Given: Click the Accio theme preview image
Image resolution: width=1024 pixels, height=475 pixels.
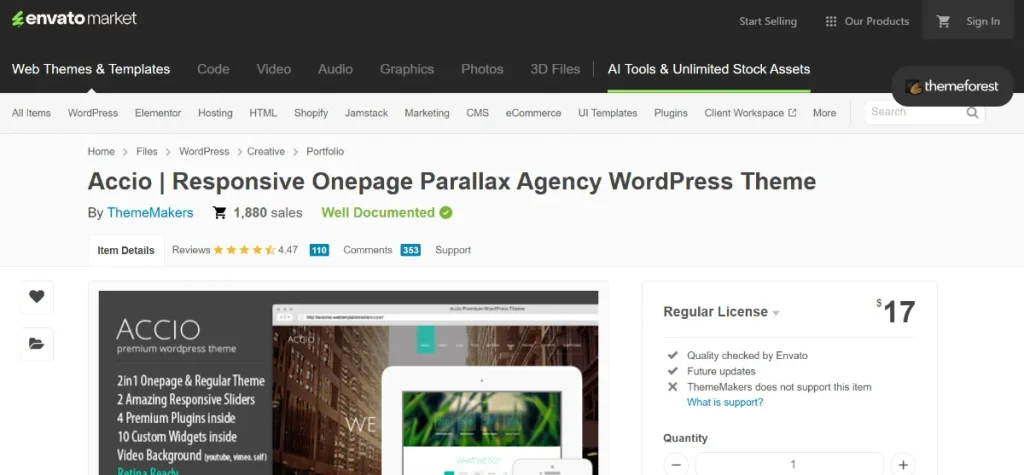Looking at the screenshot, I should (349, 383).
